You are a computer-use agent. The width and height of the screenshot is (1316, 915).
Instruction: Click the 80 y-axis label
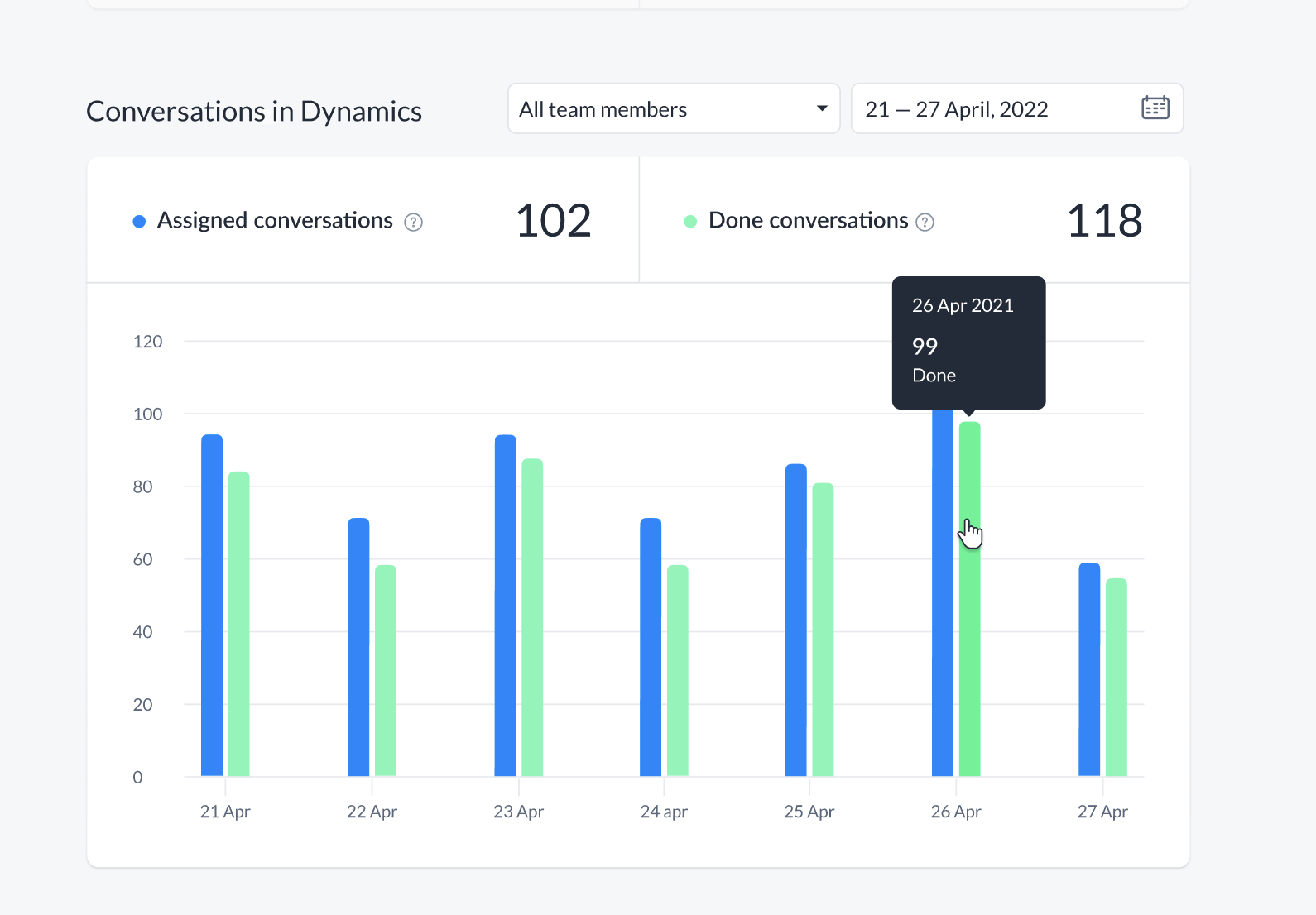pos(142,487)
